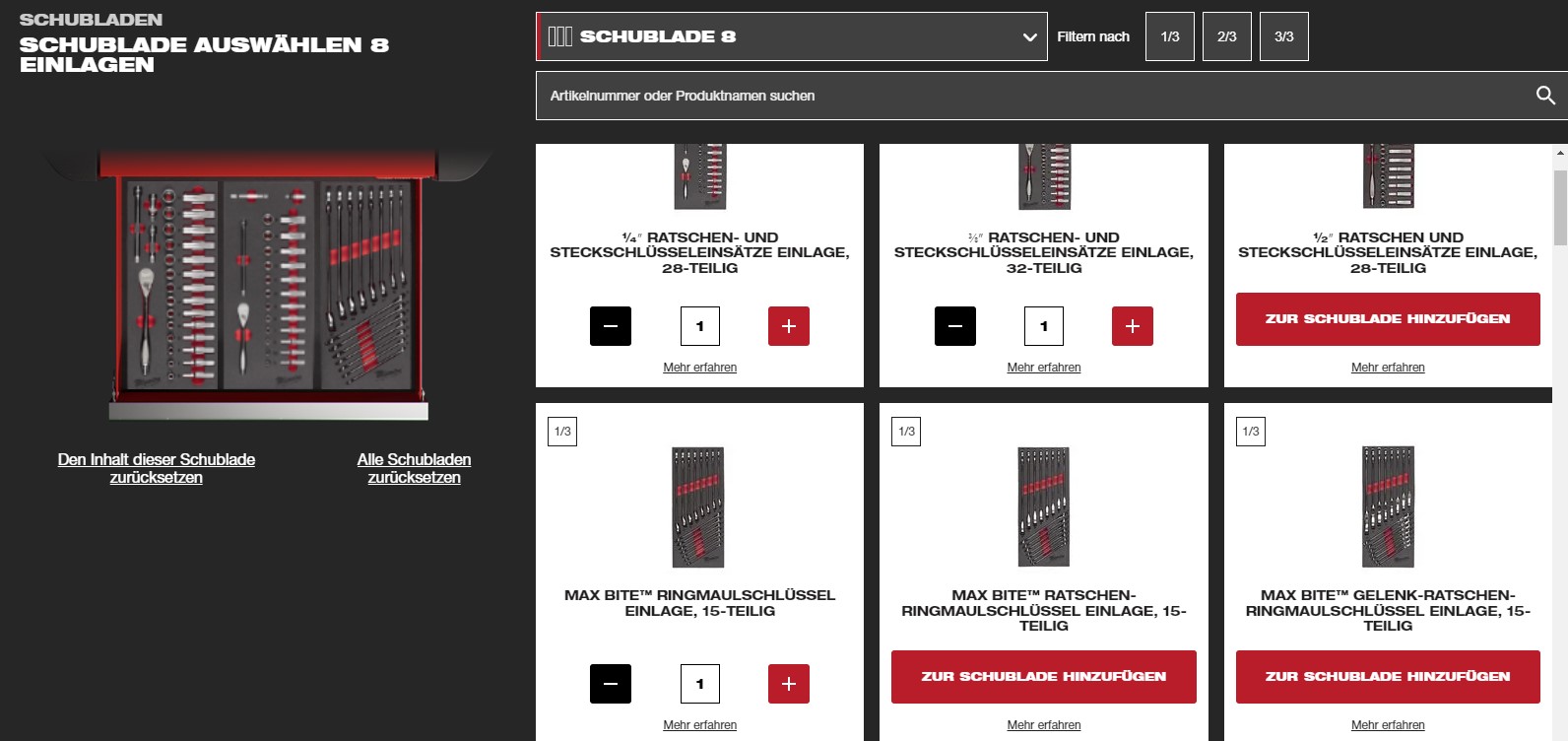Reset contents of this drawer

tap(157, 468)
